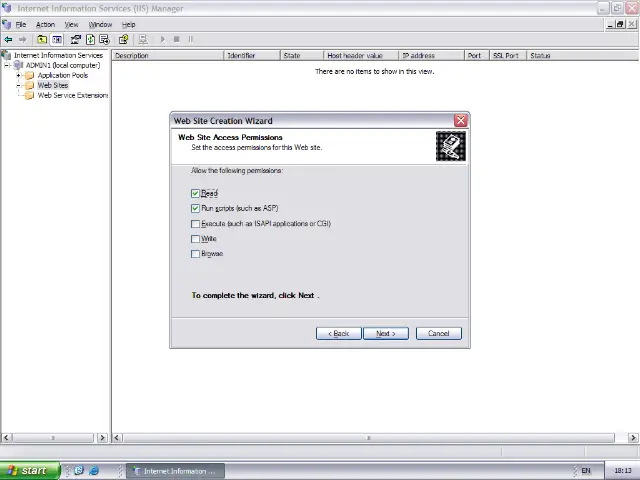The image size is (640, 480).
Task: Click the EN language indicator in the tray
Action: pos(586,471)
